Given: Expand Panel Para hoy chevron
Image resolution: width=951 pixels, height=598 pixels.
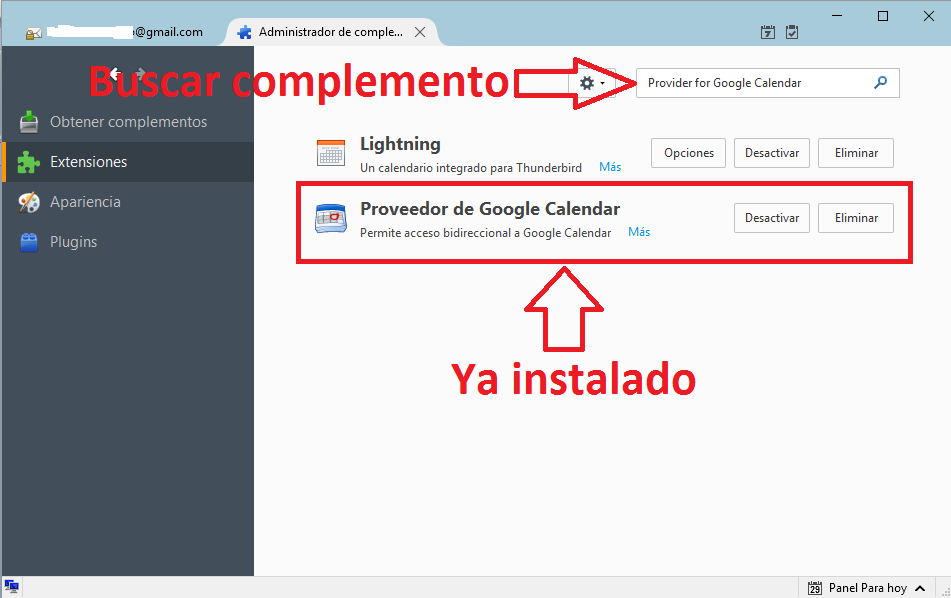Looking at the screenshot, I should [x=920, y=588].
